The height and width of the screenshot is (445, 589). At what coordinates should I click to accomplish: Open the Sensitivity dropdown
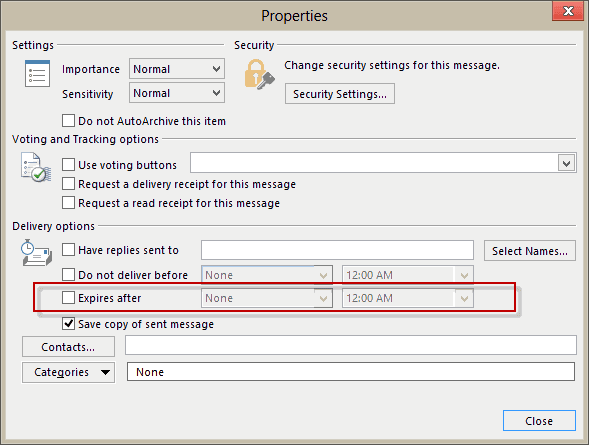point(177,93)
